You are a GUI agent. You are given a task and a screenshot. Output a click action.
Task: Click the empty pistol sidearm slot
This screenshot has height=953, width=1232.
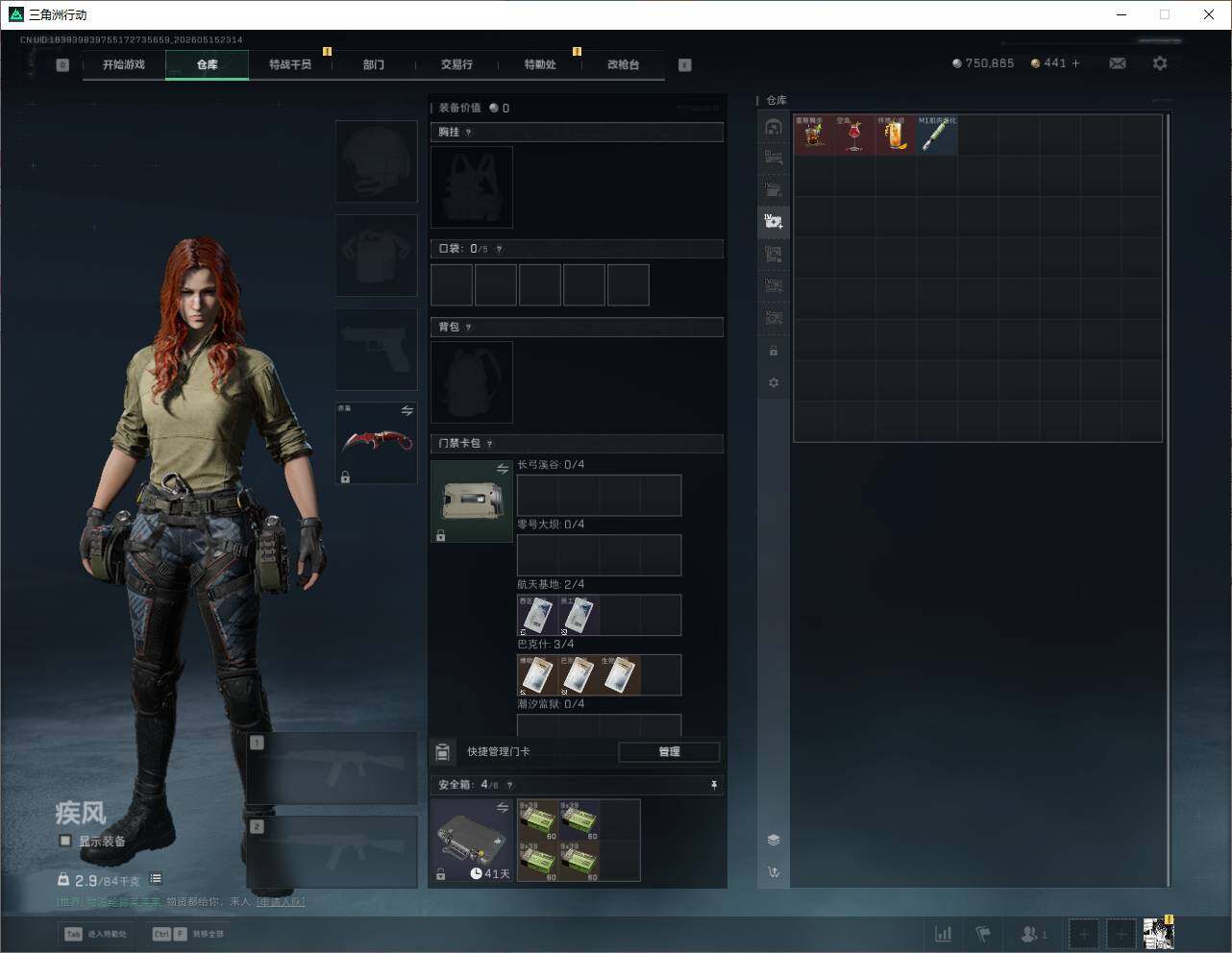[376, 349]
